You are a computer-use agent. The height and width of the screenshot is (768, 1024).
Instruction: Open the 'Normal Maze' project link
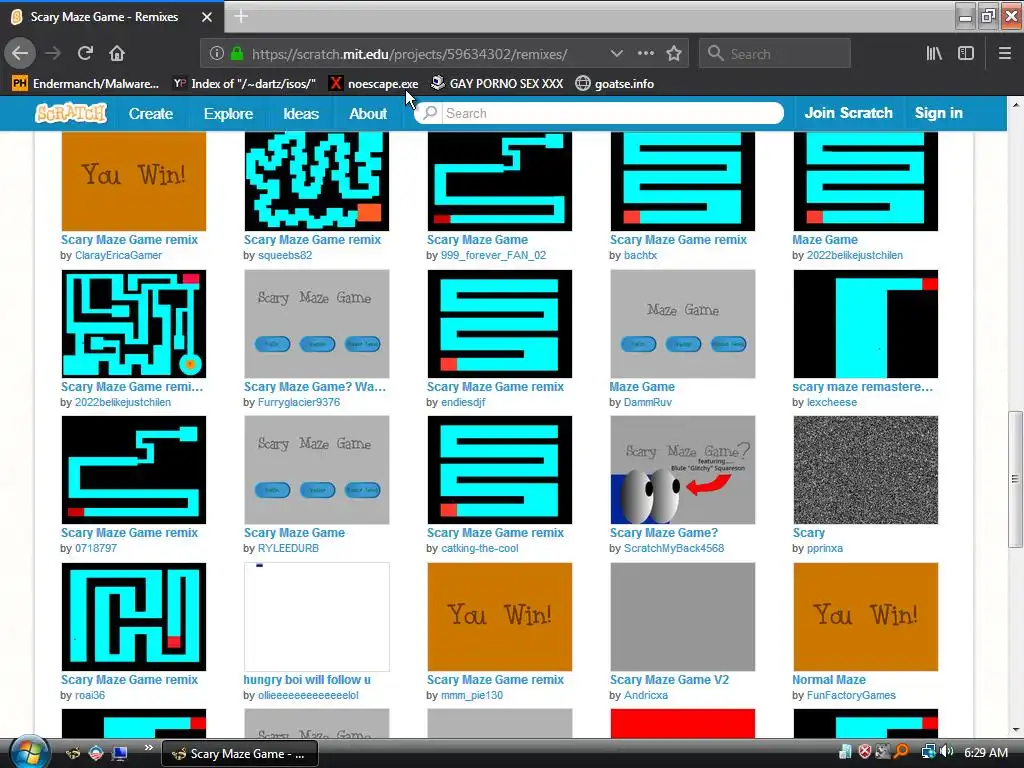829,680
